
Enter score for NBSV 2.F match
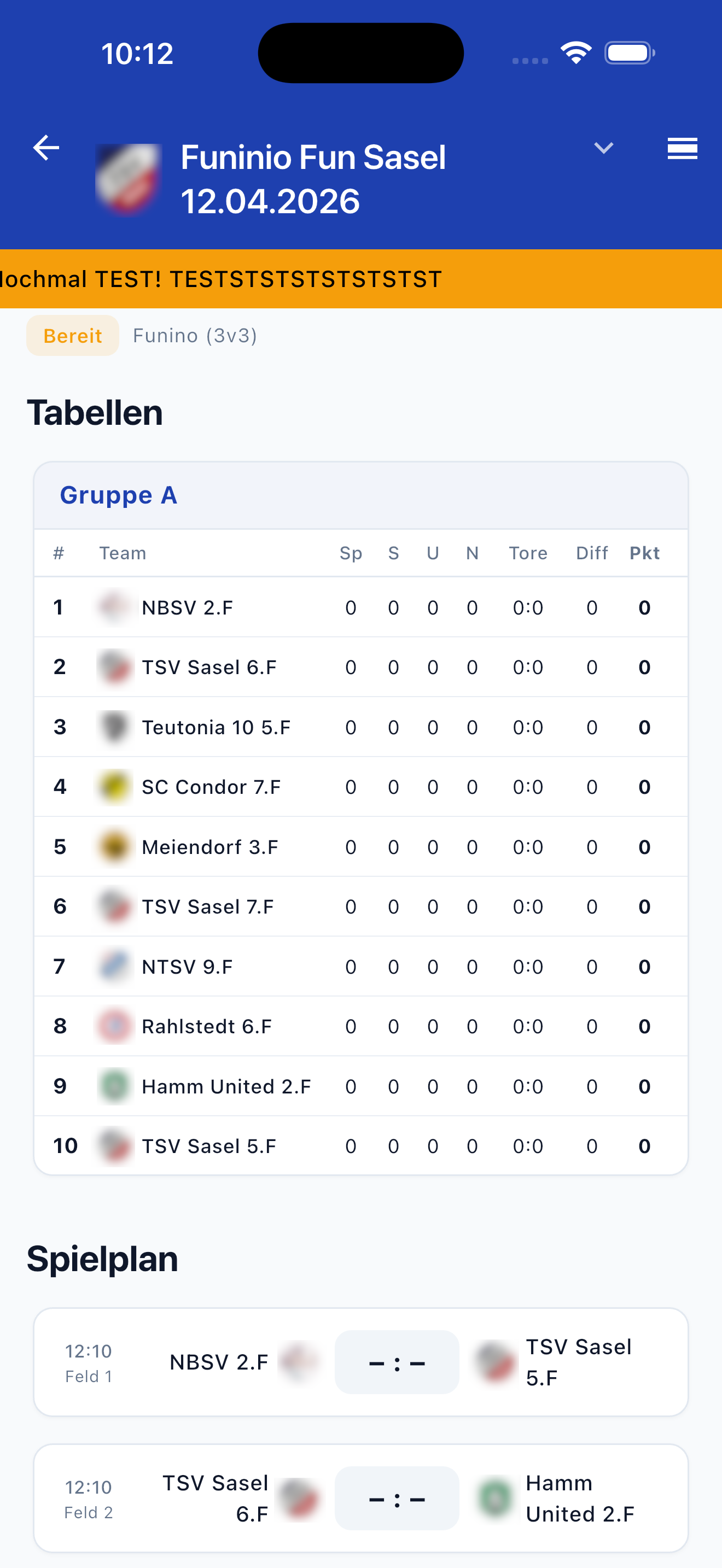(397, 1362)
